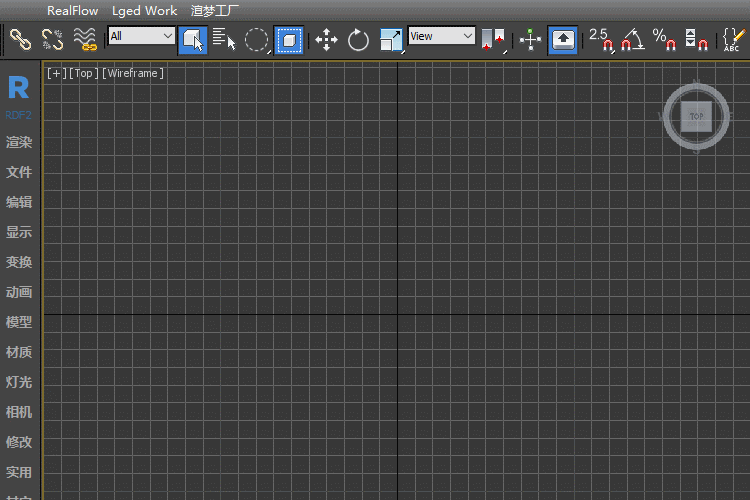Viewport: 750px width, 500px height.
Task: Choose the Select and Rotate tool
Action: 358,40
